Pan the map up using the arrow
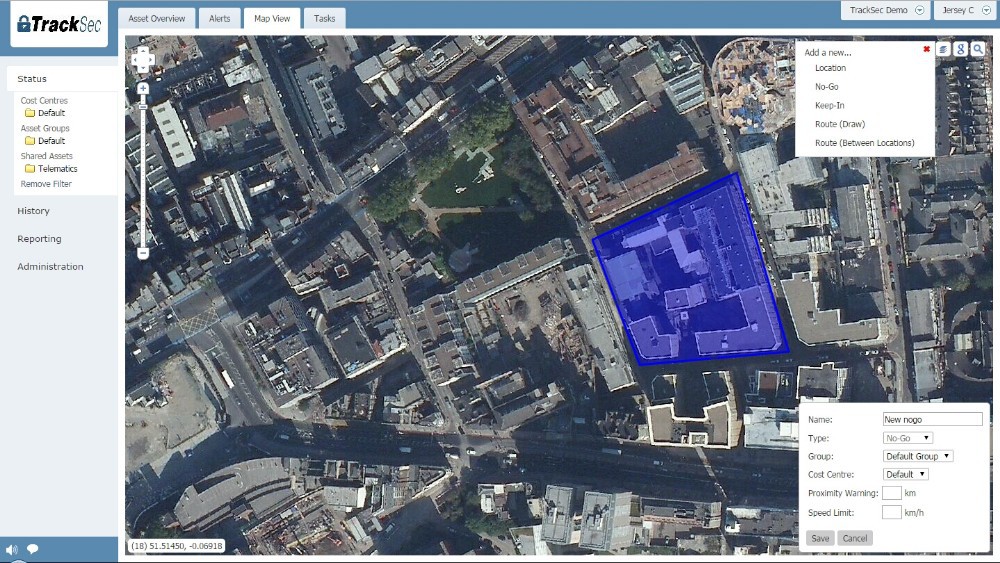The height and width of the screenshot is (563, 1000). (143, 50)
